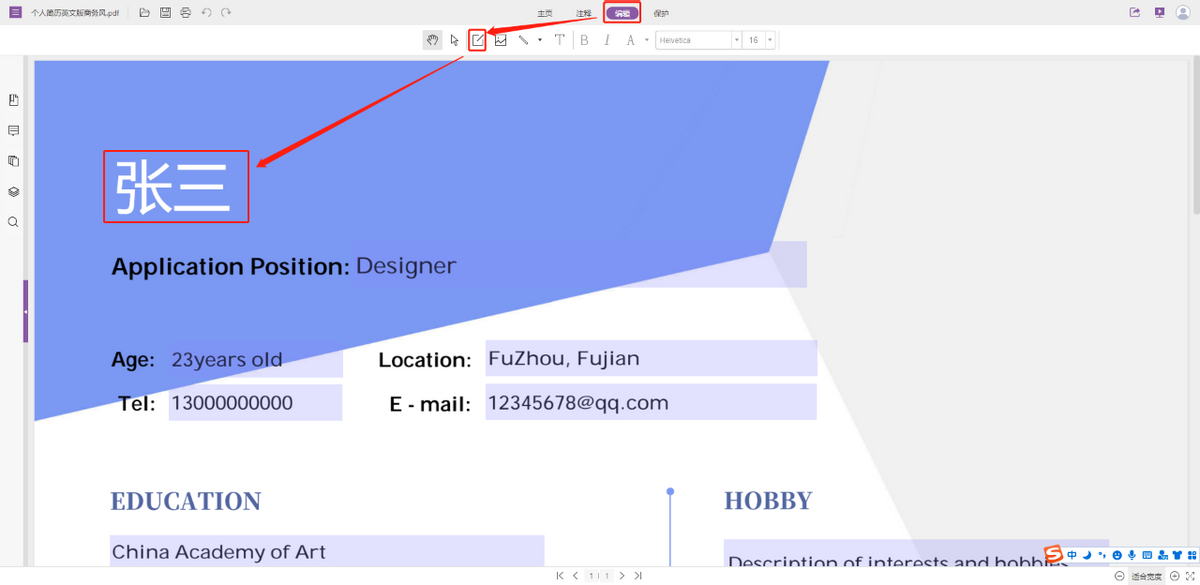
Task: Select the Line drawing tool
Action: [x=523, y=40]
